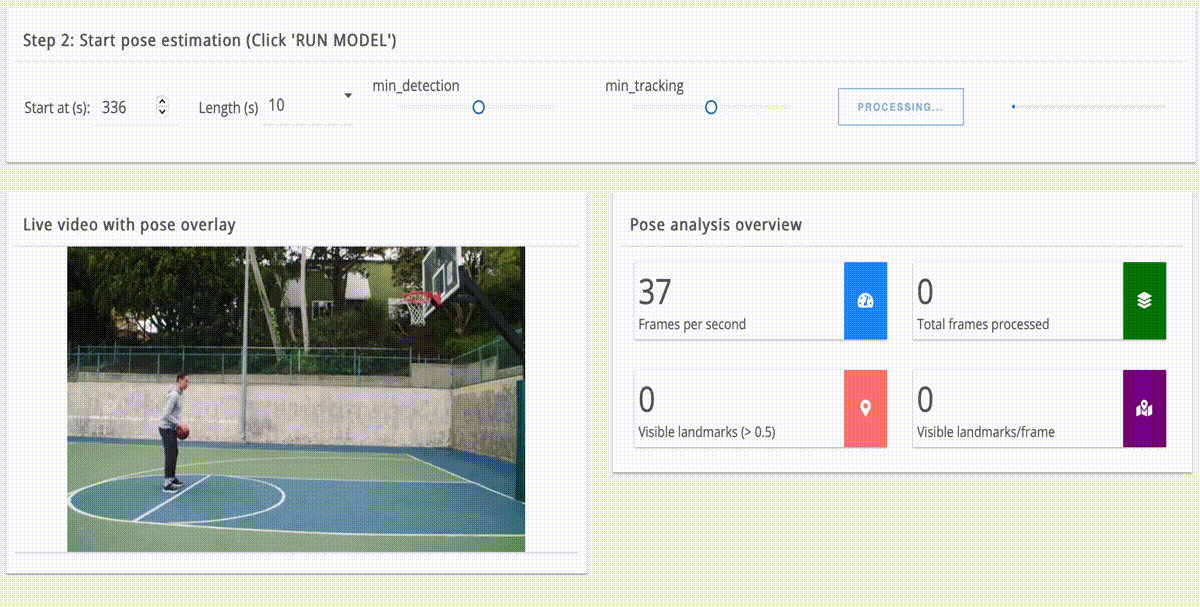Image resolution: width=1200 pixels, height=607 pixels.
Task: Click the map icon on Visible landmarks/frame card
Action: (1145, 408)
